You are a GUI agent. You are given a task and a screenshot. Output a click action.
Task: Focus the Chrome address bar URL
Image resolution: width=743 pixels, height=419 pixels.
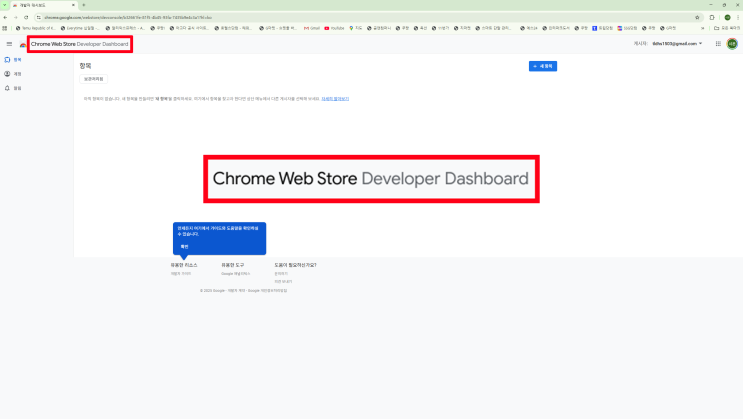(128, 18)
